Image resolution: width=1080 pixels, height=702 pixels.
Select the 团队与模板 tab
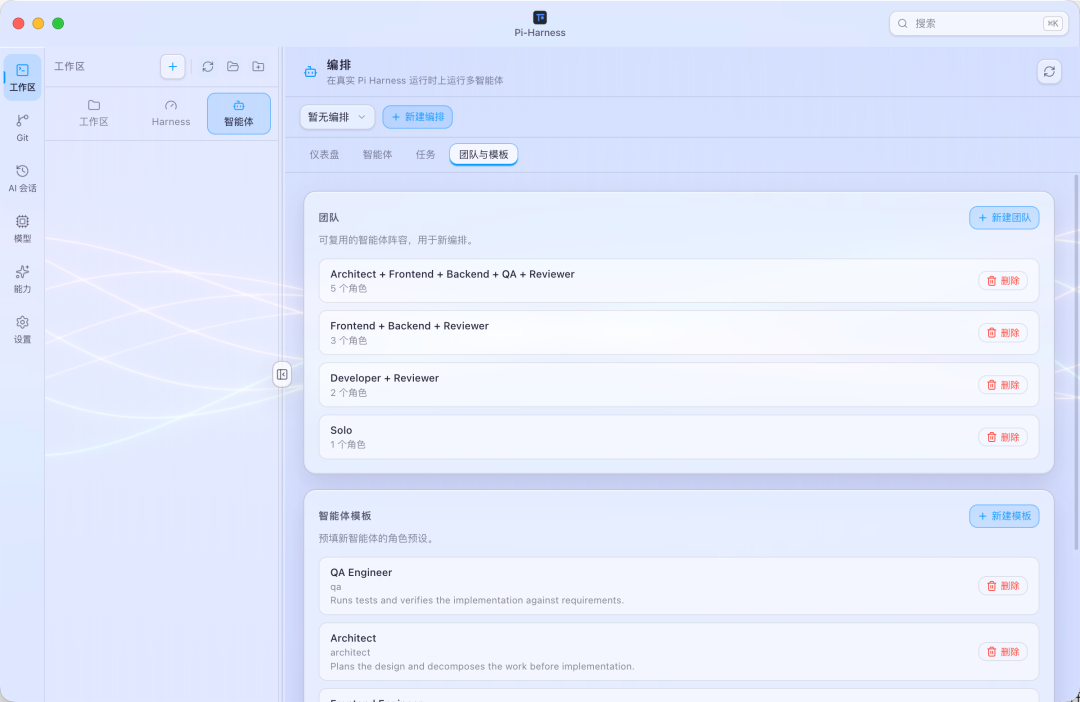tap(484, 154)
